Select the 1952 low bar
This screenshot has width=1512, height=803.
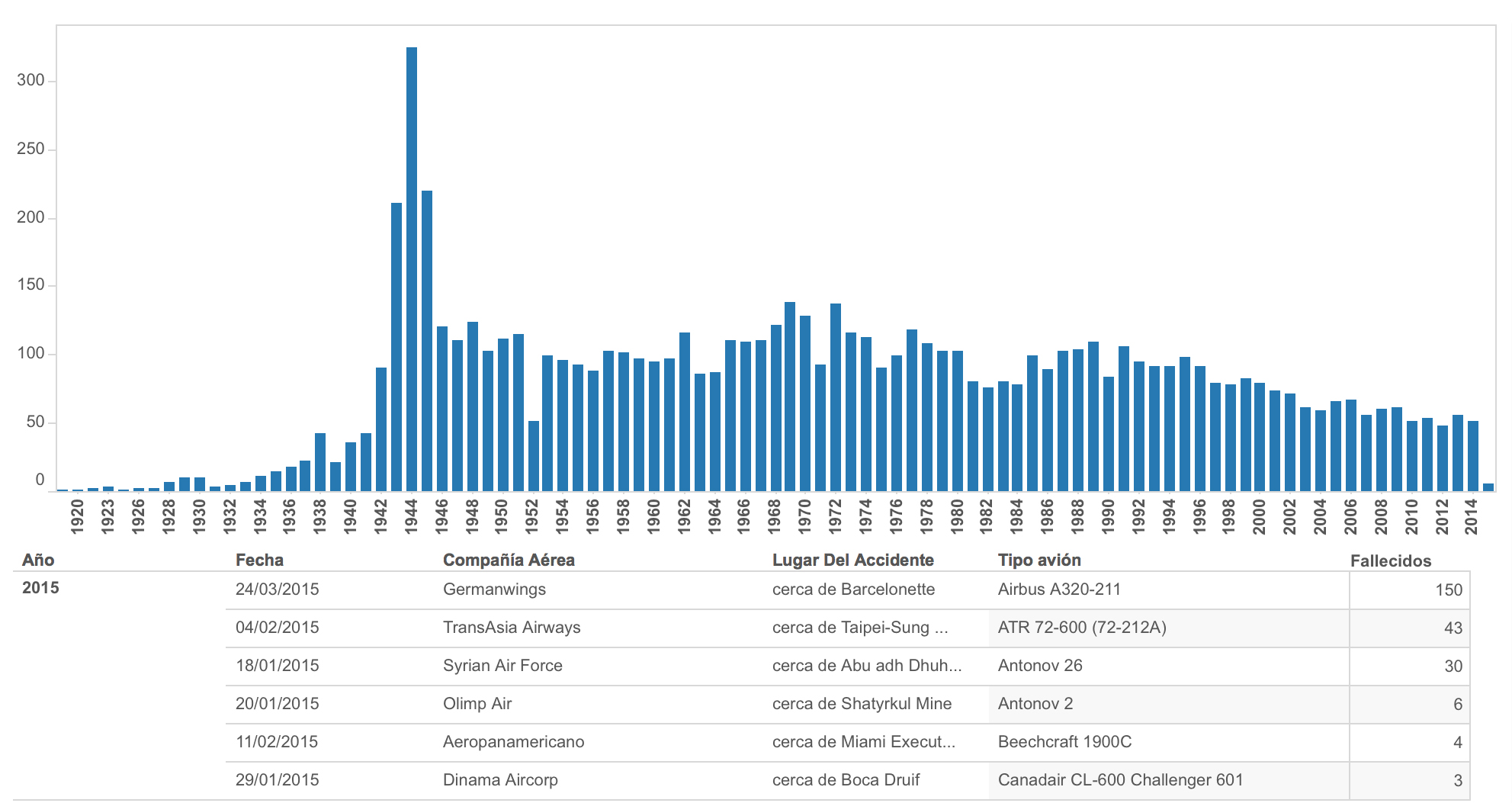click(534, 455)
